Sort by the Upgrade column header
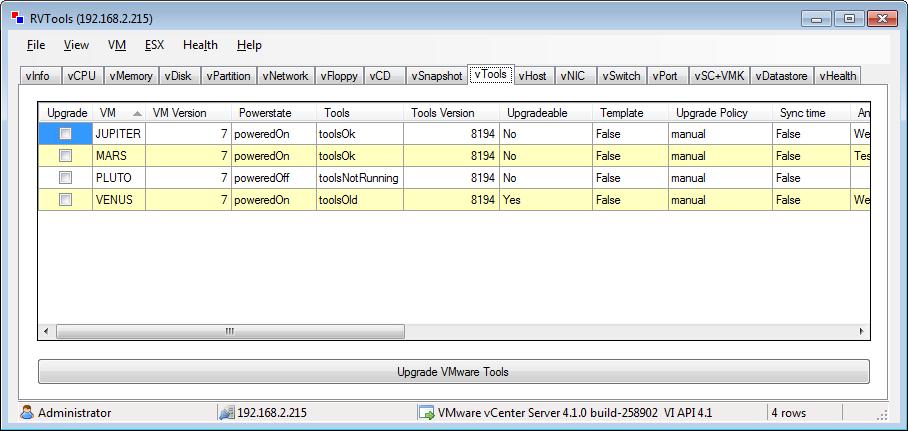908x431 pixels. pyautogui.click(x=66, y=113)
